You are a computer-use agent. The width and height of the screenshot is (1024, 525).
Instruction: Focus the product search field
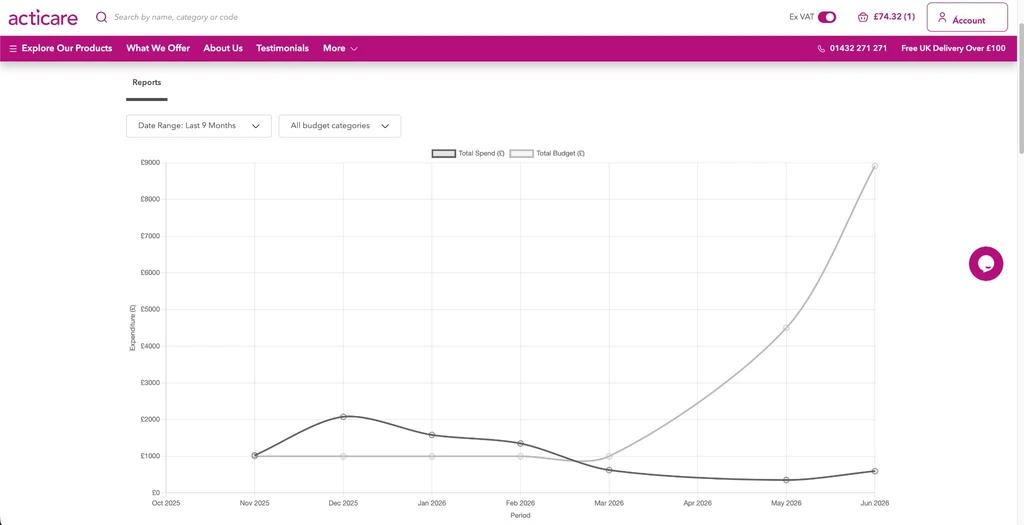176,17
